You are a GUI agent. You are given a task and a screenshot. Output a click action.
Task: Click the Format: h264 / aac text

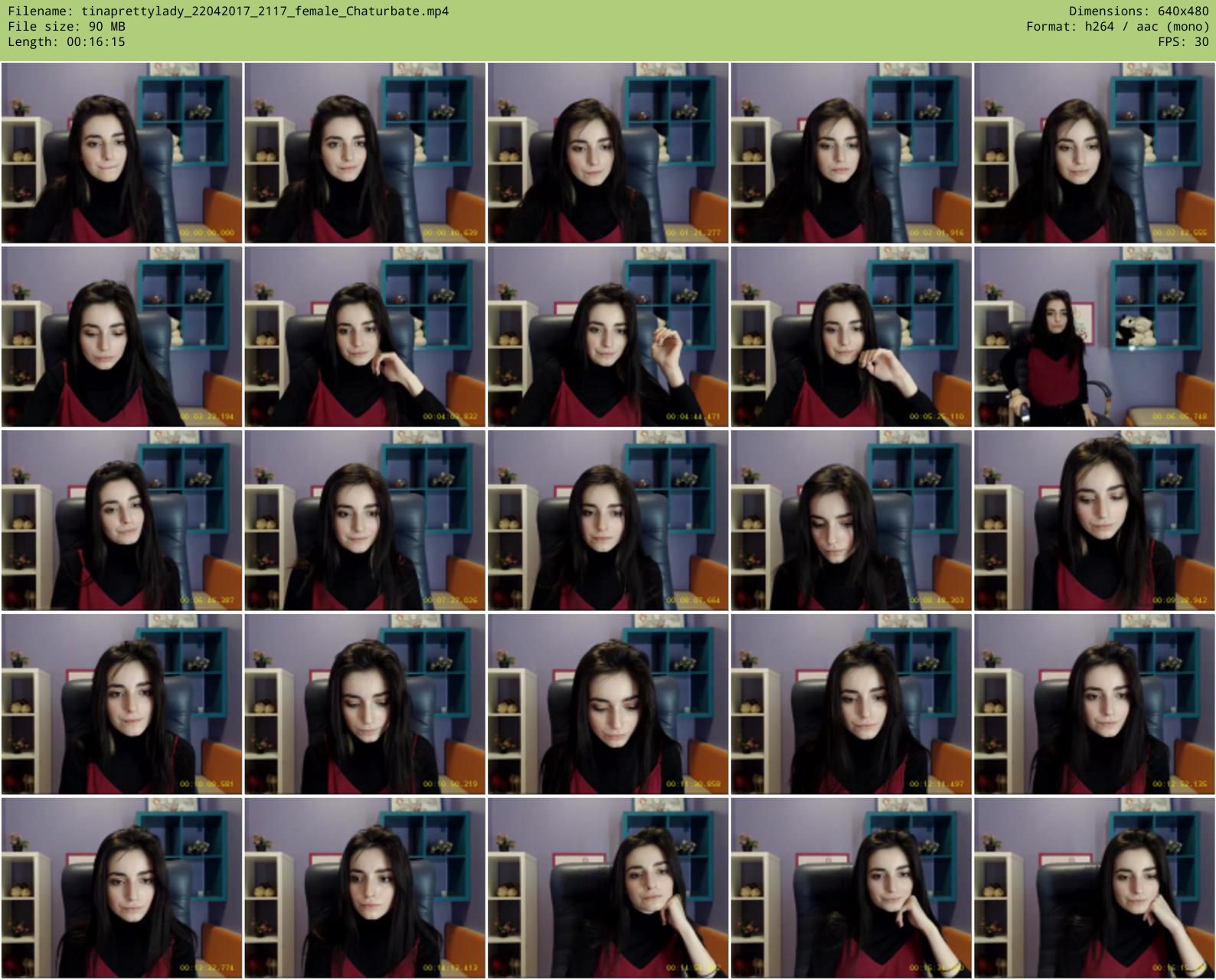pos(1117,26)
